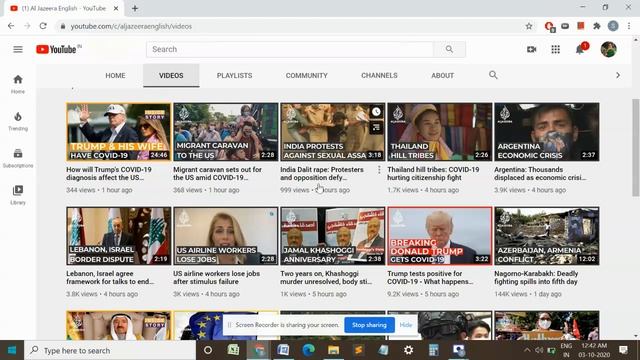Open 'Migrant caravan sets out' video title
Viewport: 640px width, 360px height.
[x=218, y=173]
